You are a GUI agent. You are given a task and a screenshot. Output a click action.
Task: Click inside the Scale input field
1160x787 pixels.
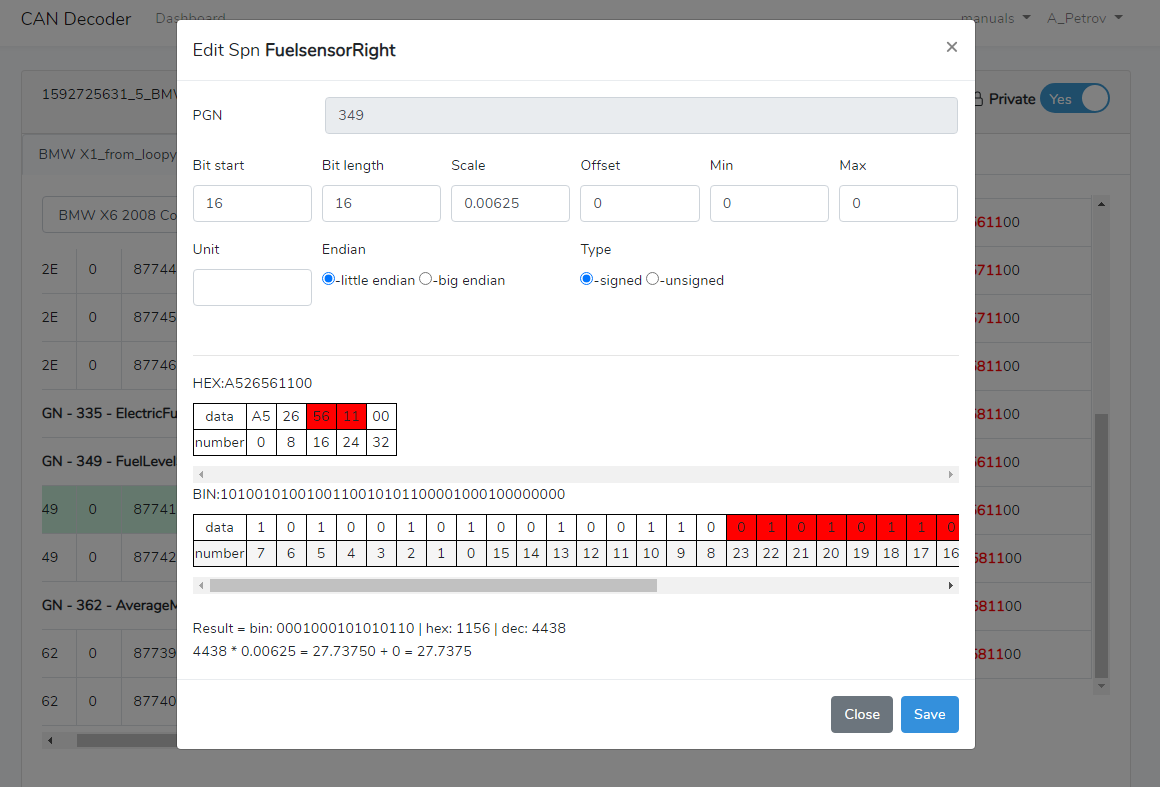(x=510, y=203)
